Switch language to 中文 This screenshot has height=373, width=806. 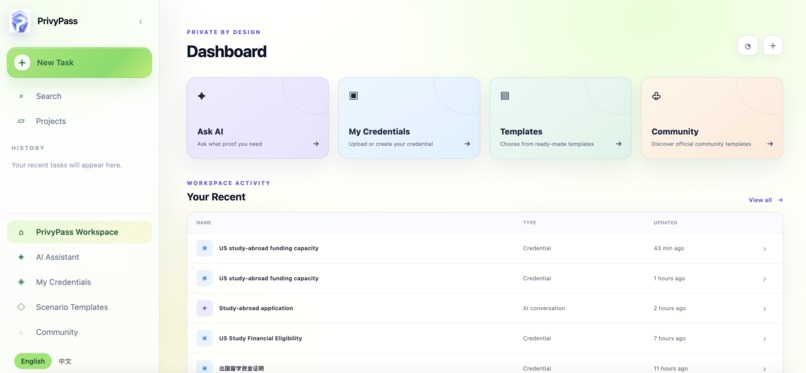point(65,361)
